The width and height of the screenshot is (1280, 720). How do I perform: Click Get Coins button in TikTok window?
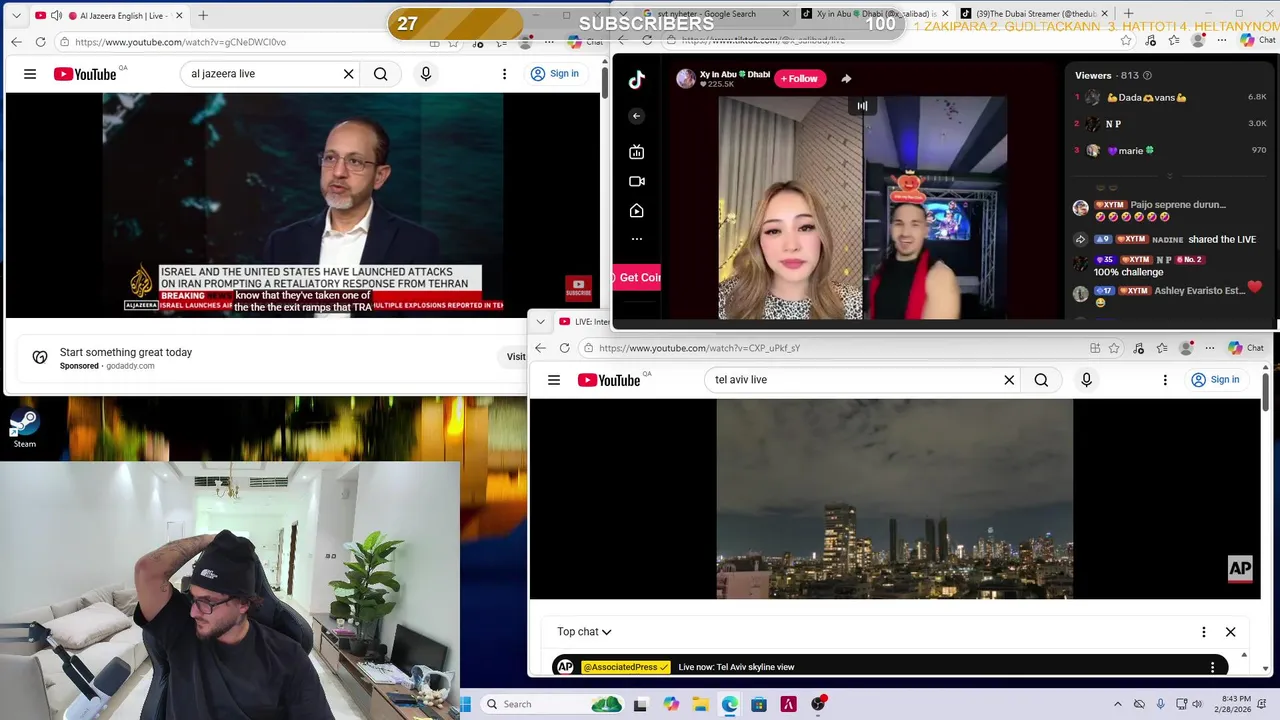click(636, 277)
